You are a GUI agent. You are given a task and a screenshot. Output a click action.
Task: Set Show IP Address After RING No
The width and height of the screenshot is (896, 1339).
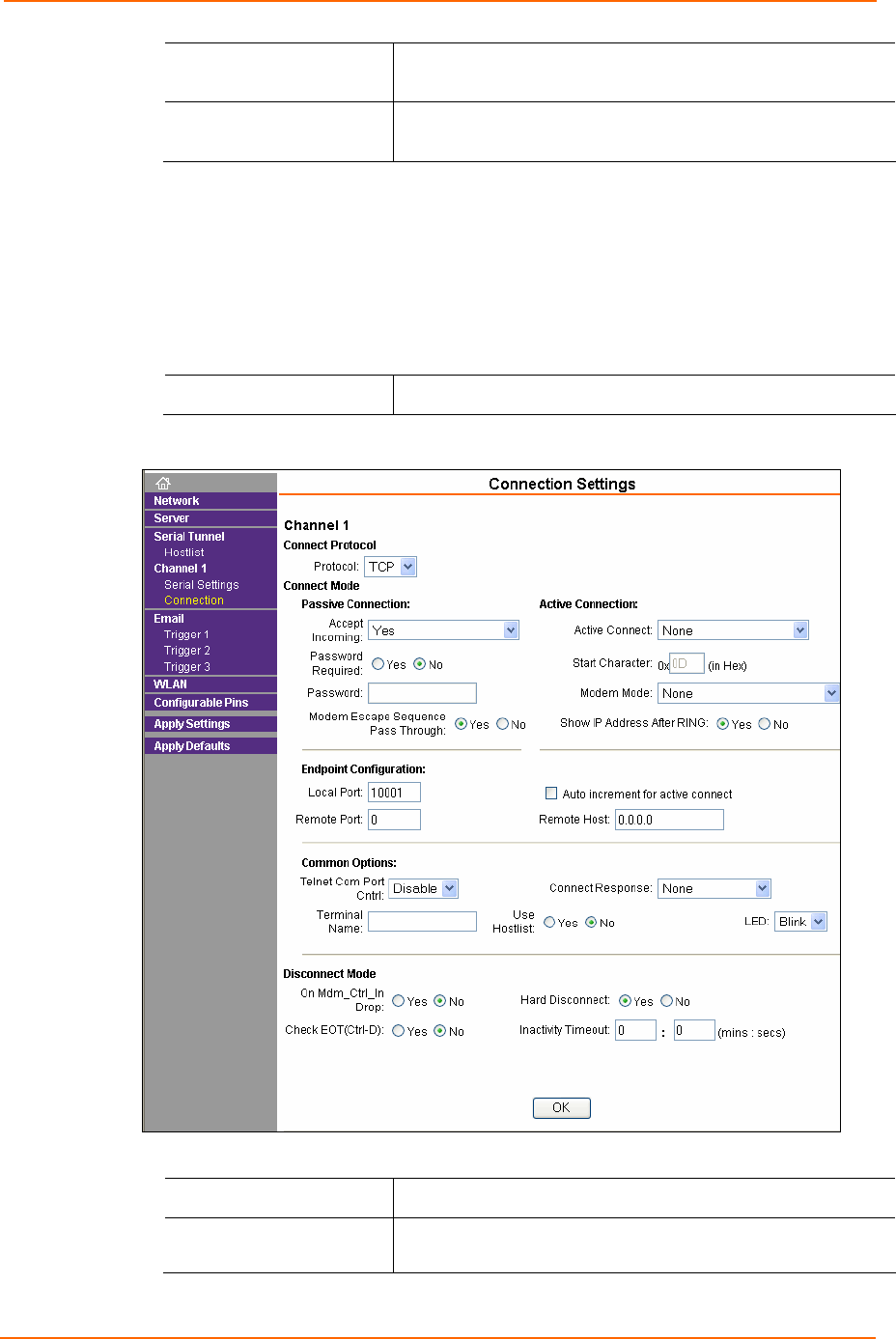coord(764,724)
